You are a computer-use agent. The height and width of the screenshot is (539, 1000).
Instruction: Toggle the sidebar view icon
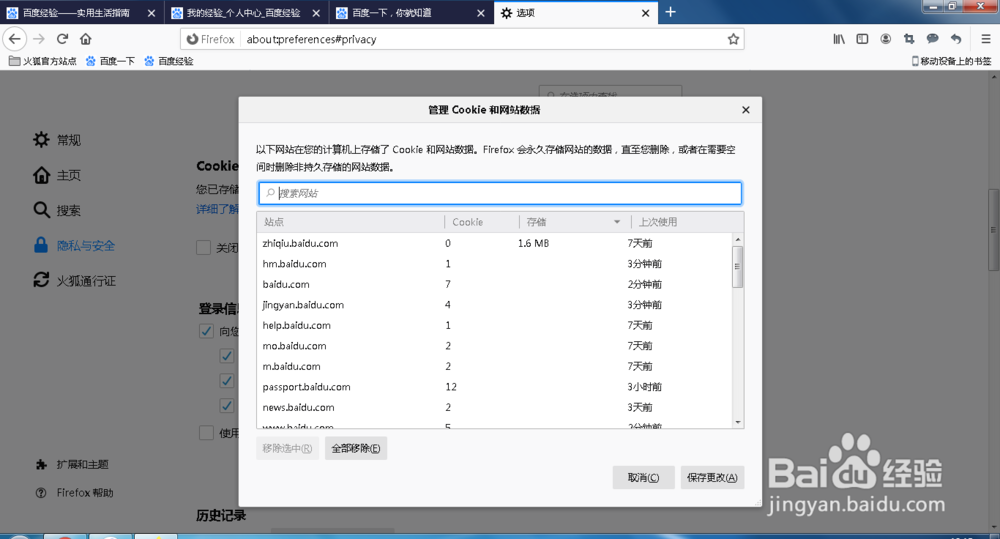coord(862,39)
